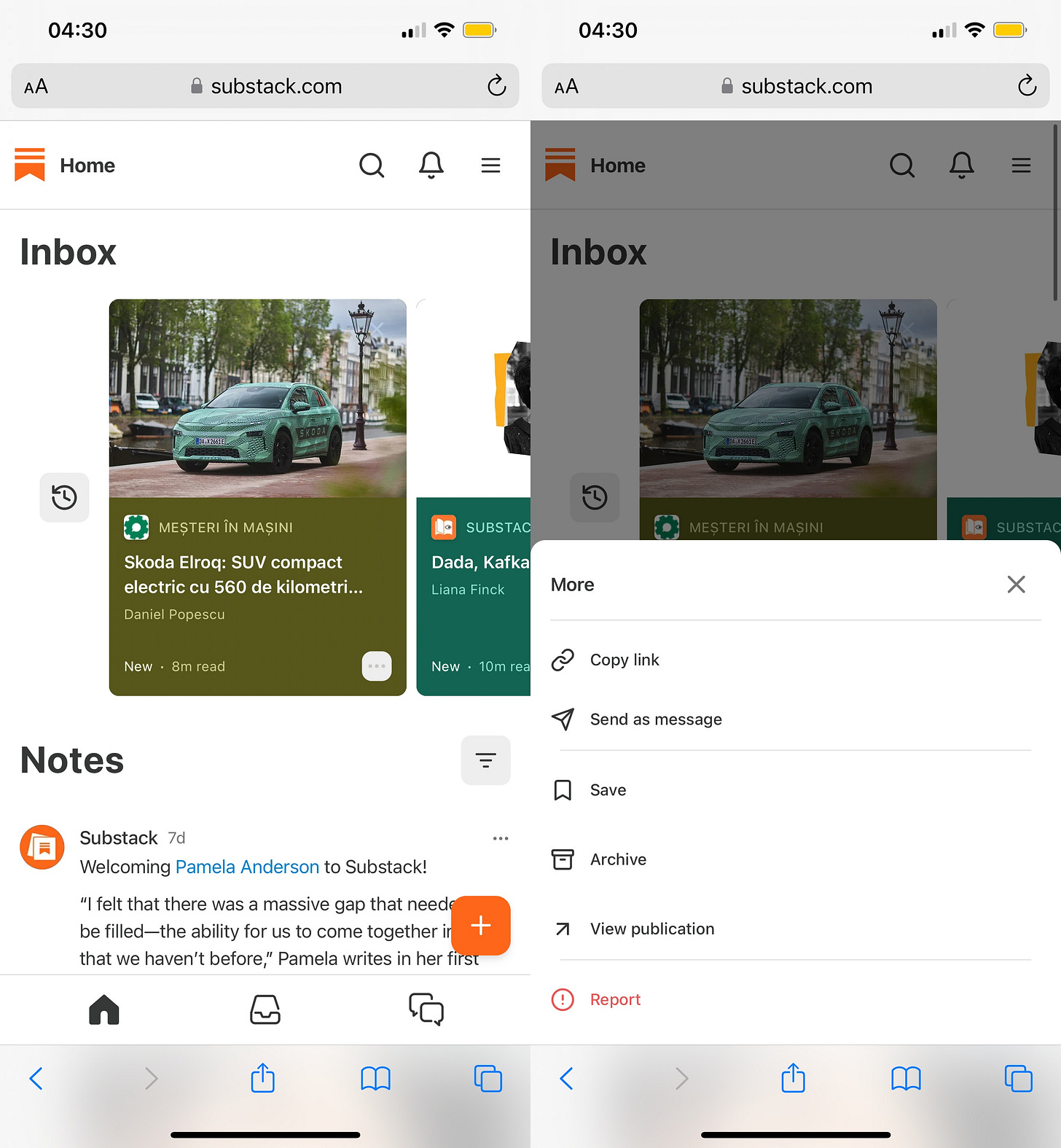Open Safari tabs overview on left screen
The image size is (1061, 1148).
tap(488, 1078)
